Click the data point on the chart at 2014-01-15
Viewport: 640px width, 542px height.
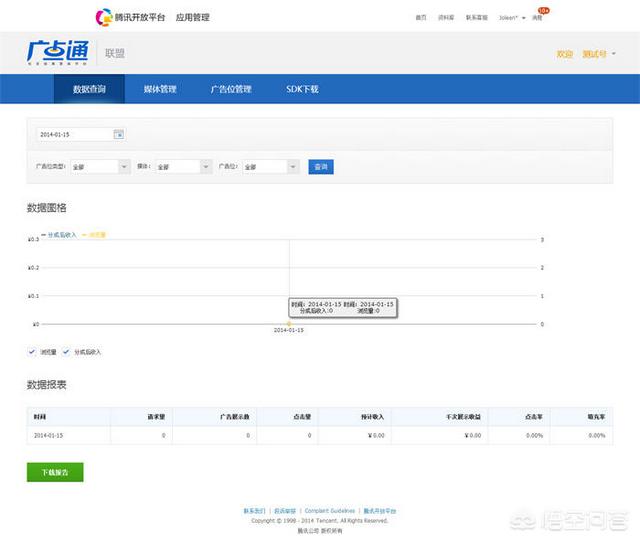click(x=289, y=324)
